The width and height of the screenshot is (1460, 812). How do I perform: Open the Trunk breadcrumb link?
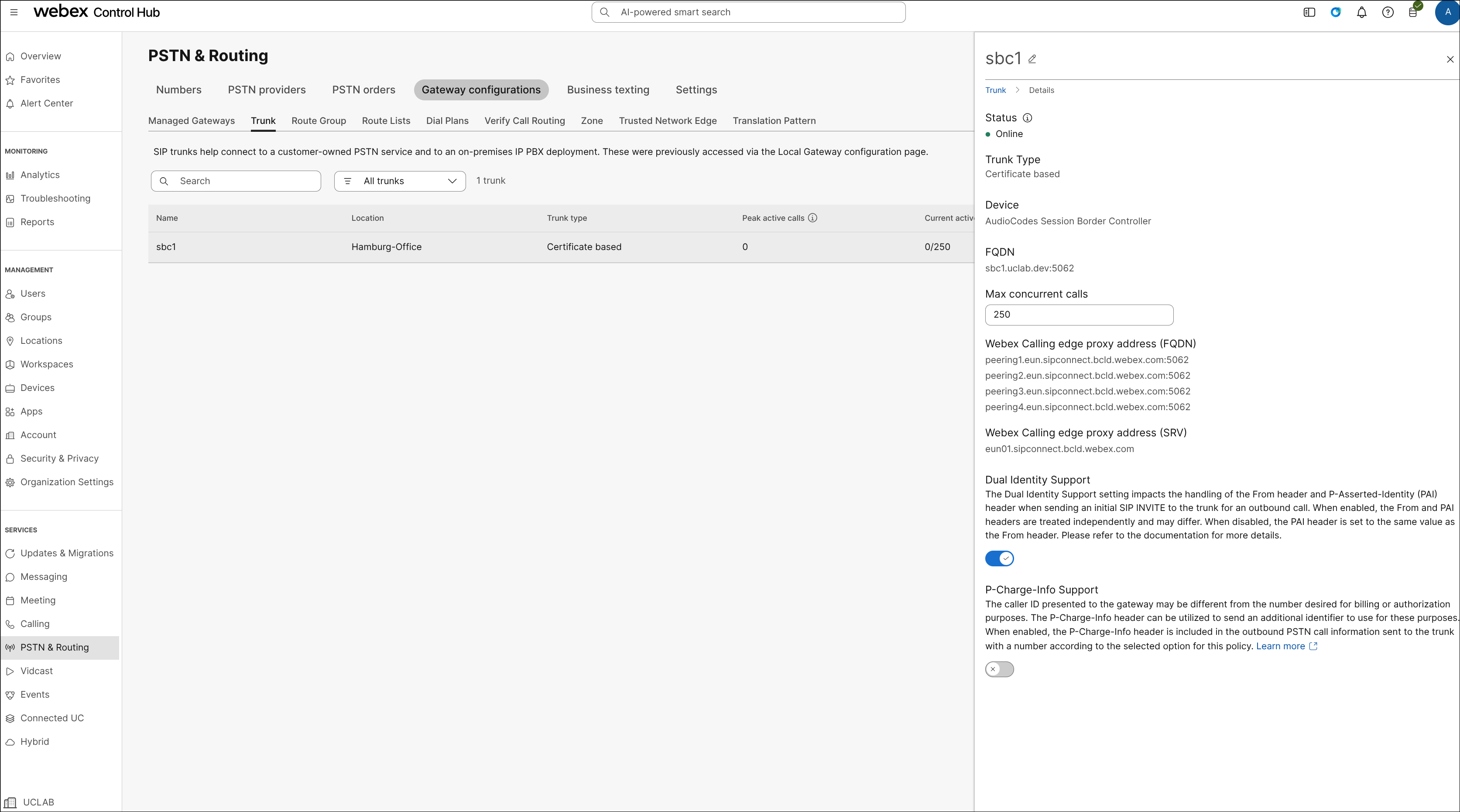click(x=995, y=89)
